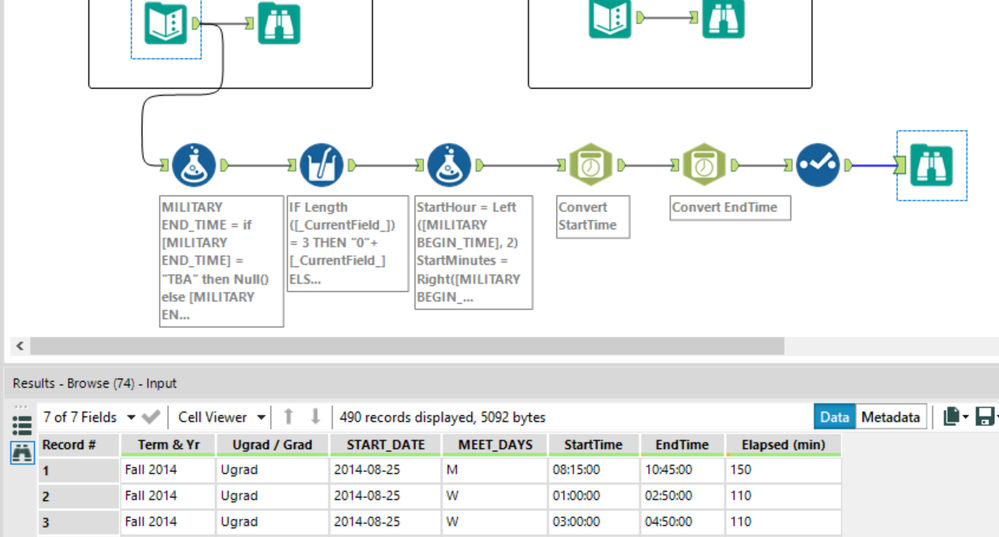999x537 pixels.
Task: Click the messages list icon in Results
Action: coord(22,425)
